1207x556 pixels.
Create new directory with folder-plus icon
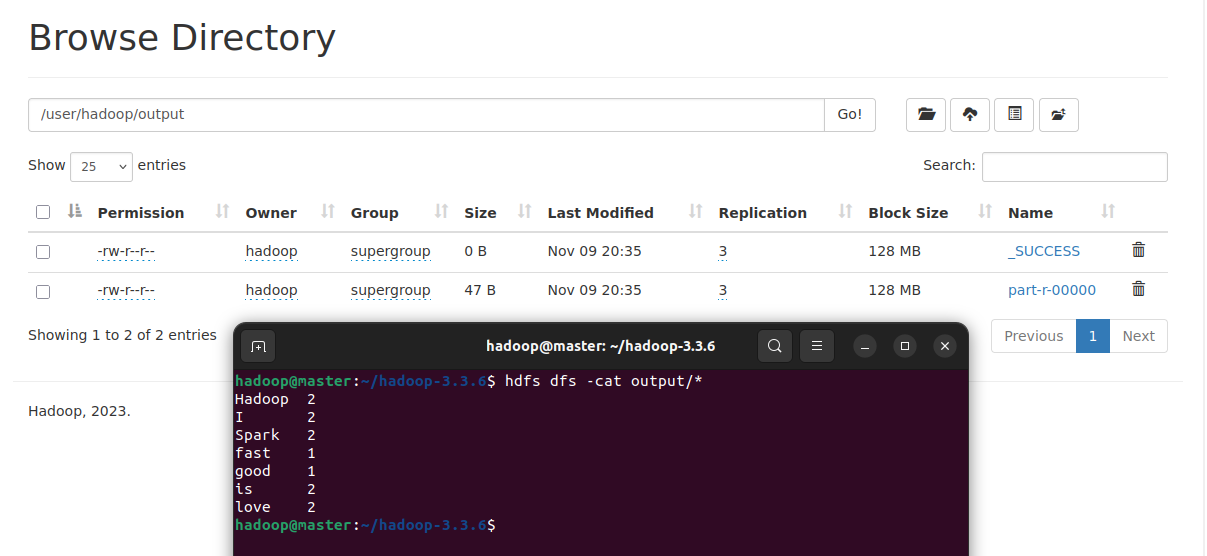(1059, 115)
